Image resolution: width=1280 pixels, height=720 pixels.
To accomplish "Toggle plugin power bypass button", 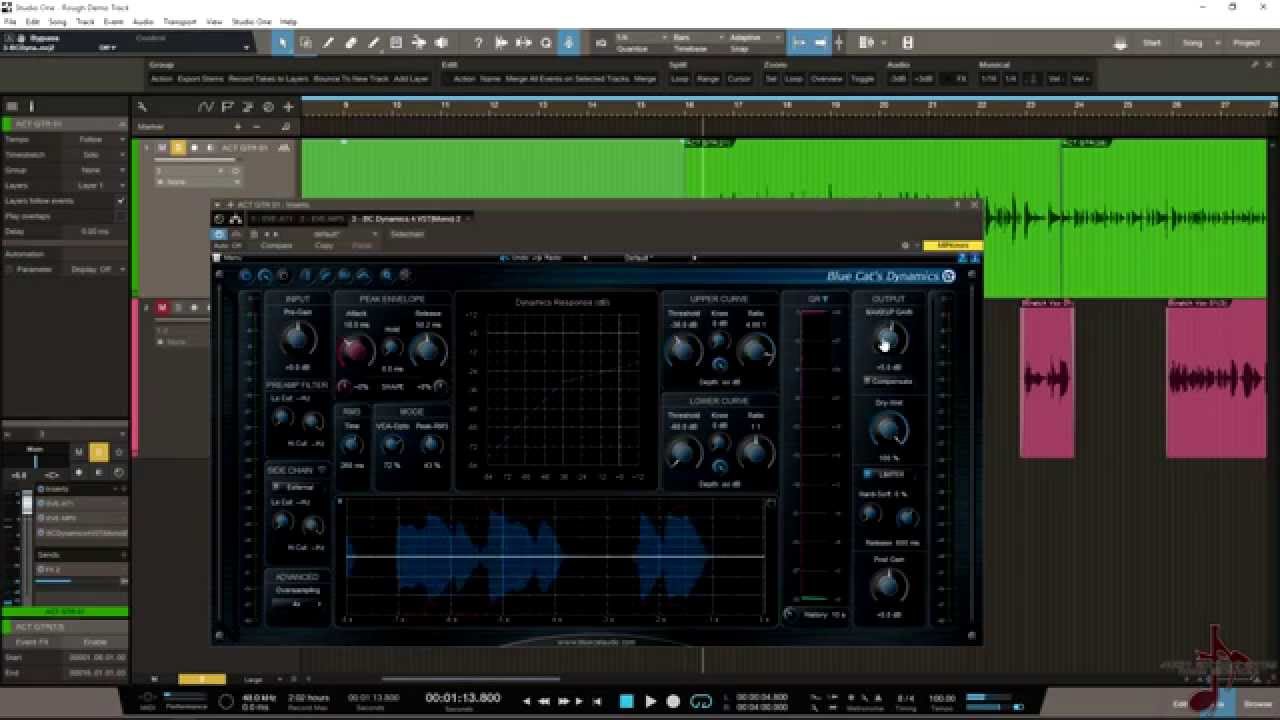I will (220, 234).
